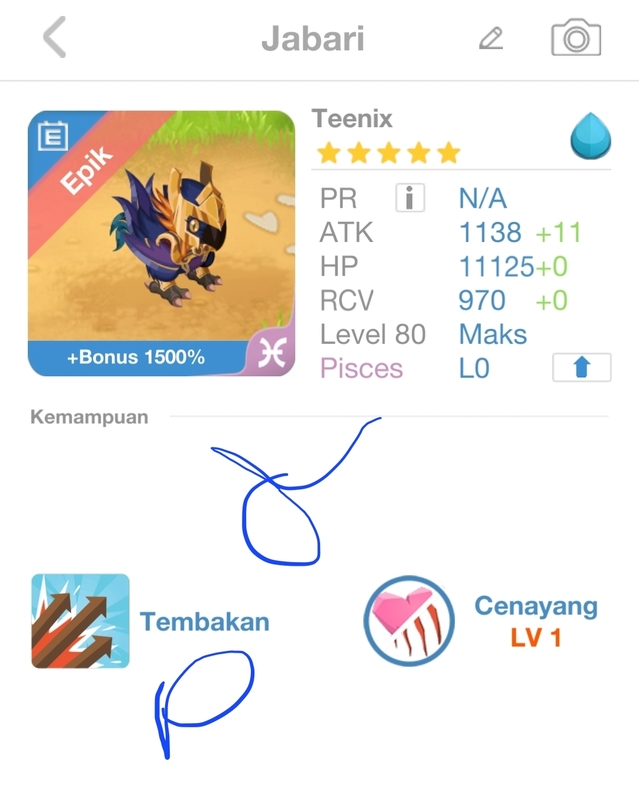Select the Tembakan ability label
639x800 pixels.
tap(205, 621)
